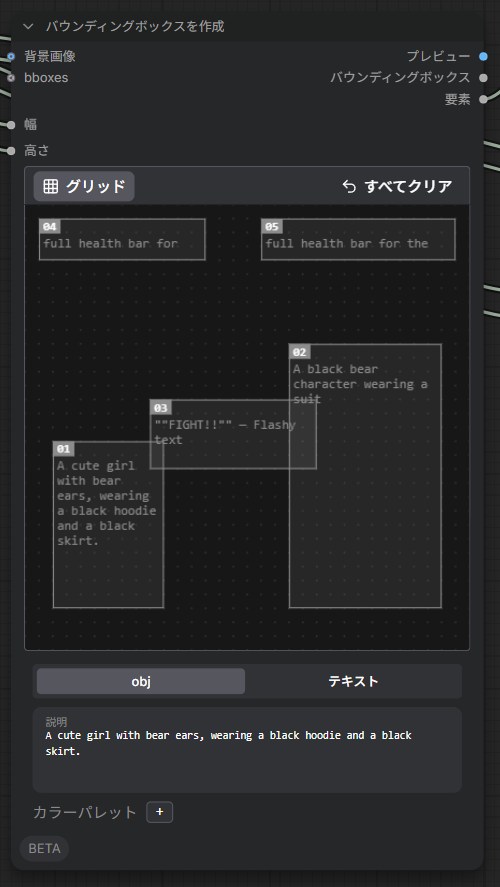Viewport: 500px width, 887px height.
Task: Click the BETA badge
Action: point(44,849)
